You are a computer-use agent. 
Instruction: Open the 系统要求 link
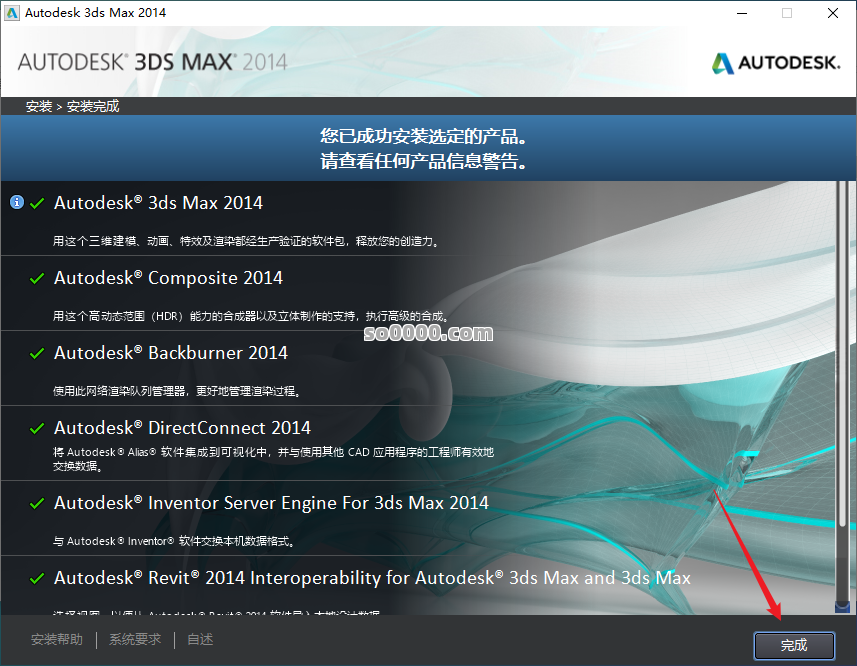pyautogui.click(x=135, y=640)
